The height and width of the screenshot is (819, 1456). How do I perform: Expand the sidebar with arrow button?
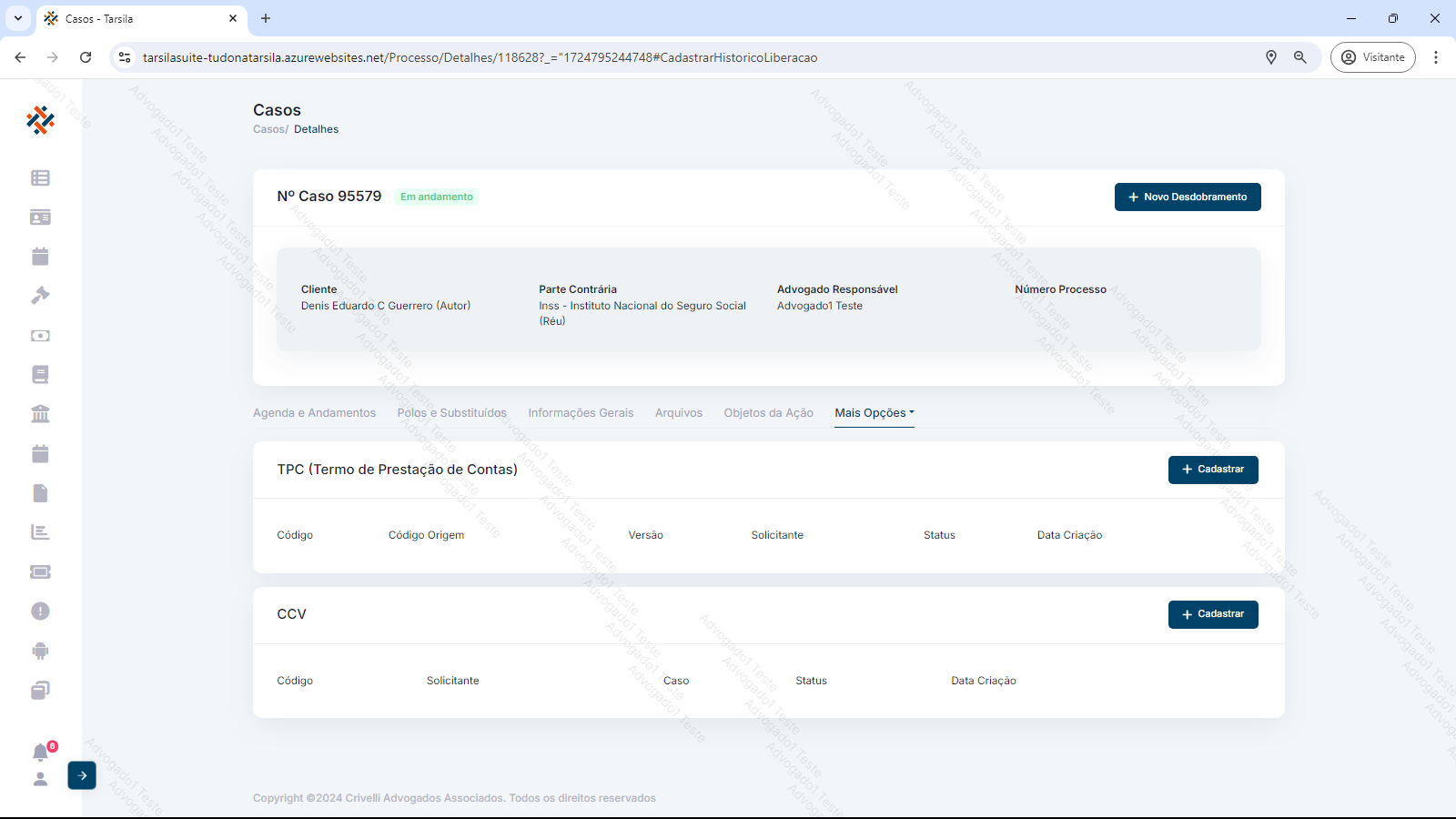[82, 775]
